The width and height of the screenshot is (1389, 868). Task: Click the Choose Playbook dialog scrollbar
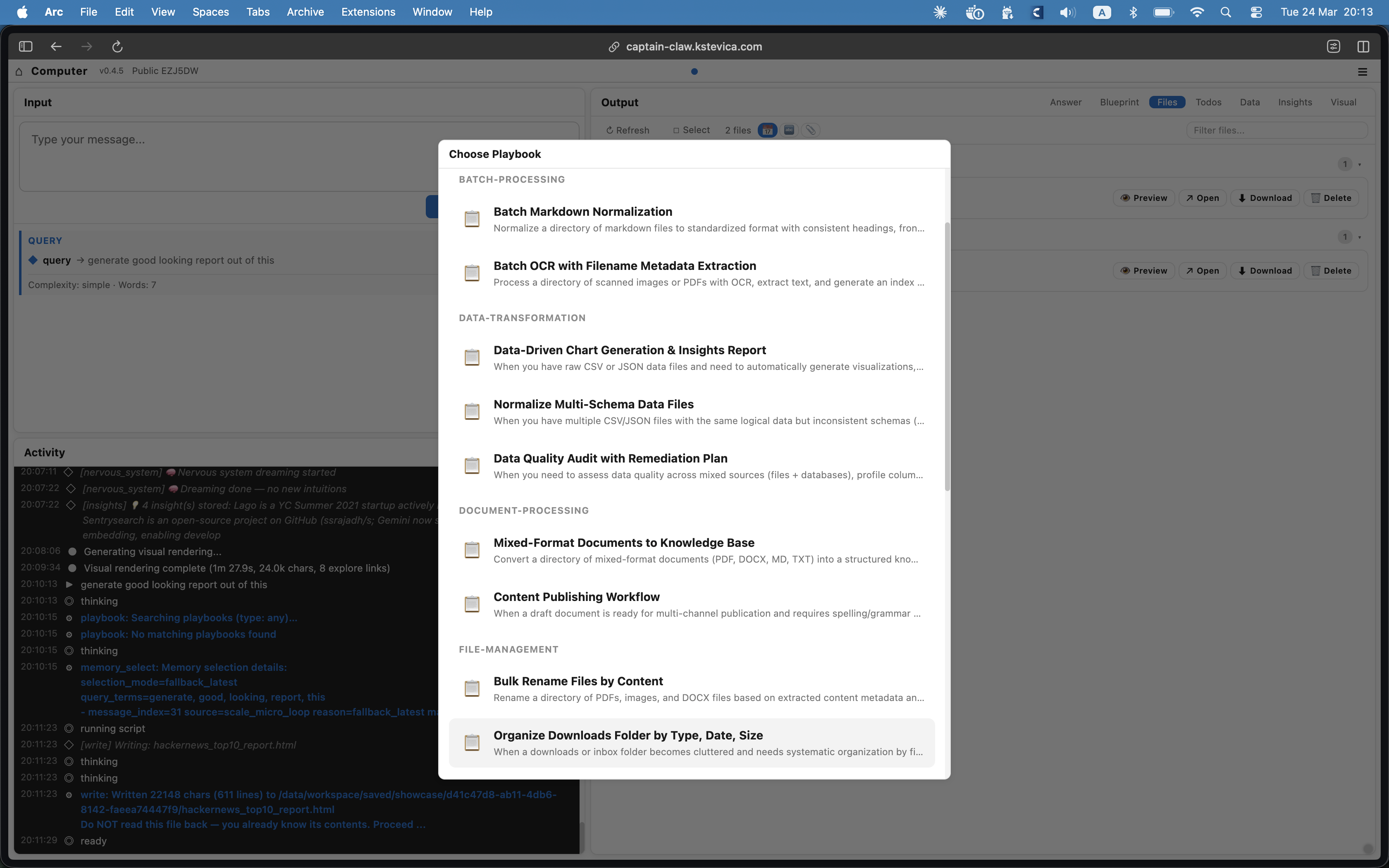(x=947, y=356)
